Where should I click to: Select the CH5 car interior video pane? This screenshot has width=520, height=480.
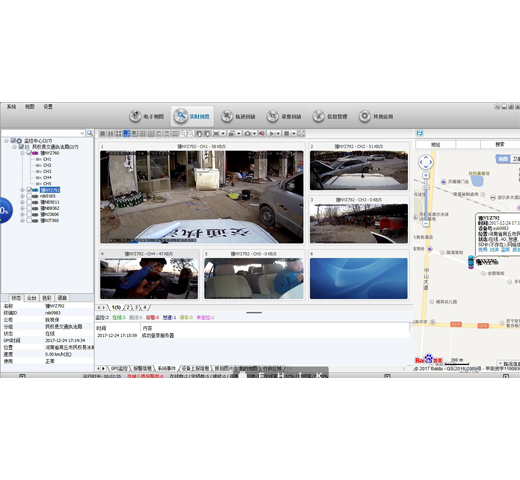(x=254, y=278)
